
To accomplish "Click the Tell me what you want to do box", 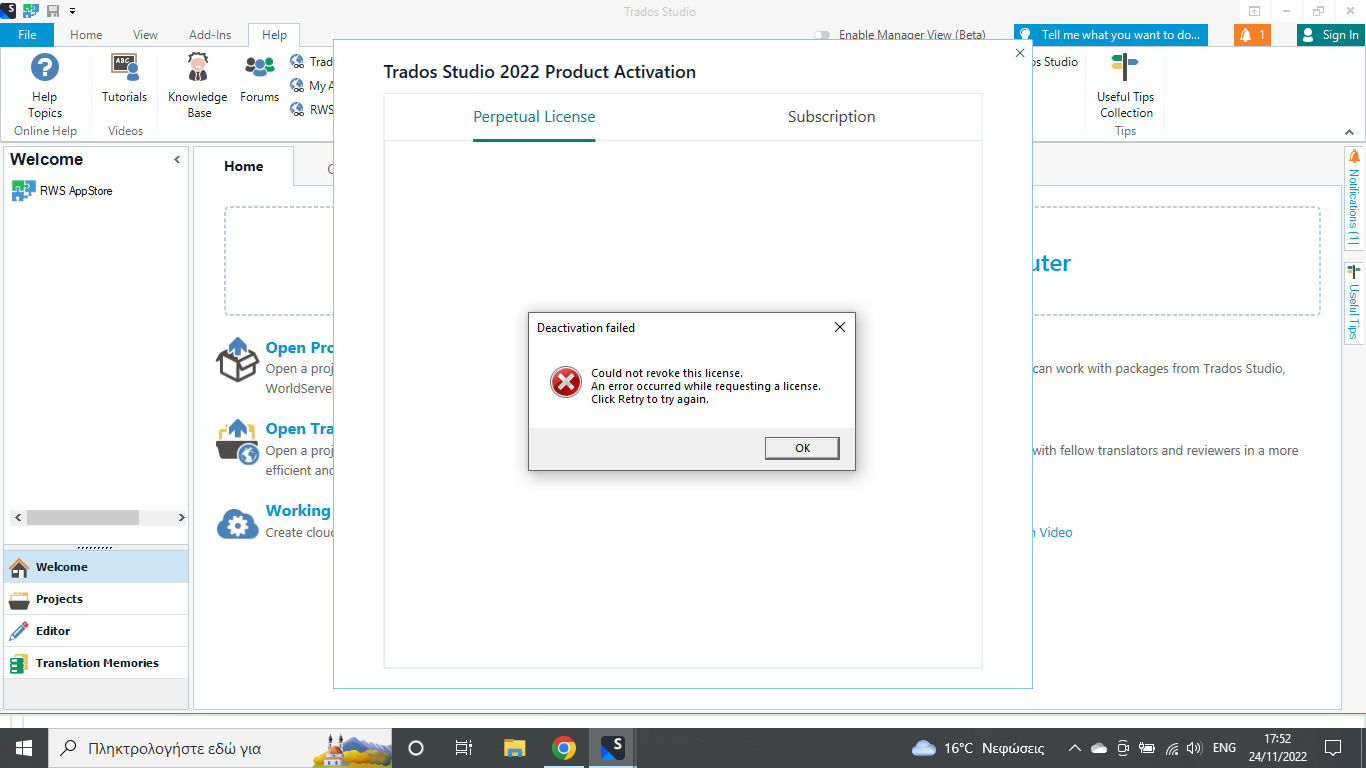I will [1110, 35].
